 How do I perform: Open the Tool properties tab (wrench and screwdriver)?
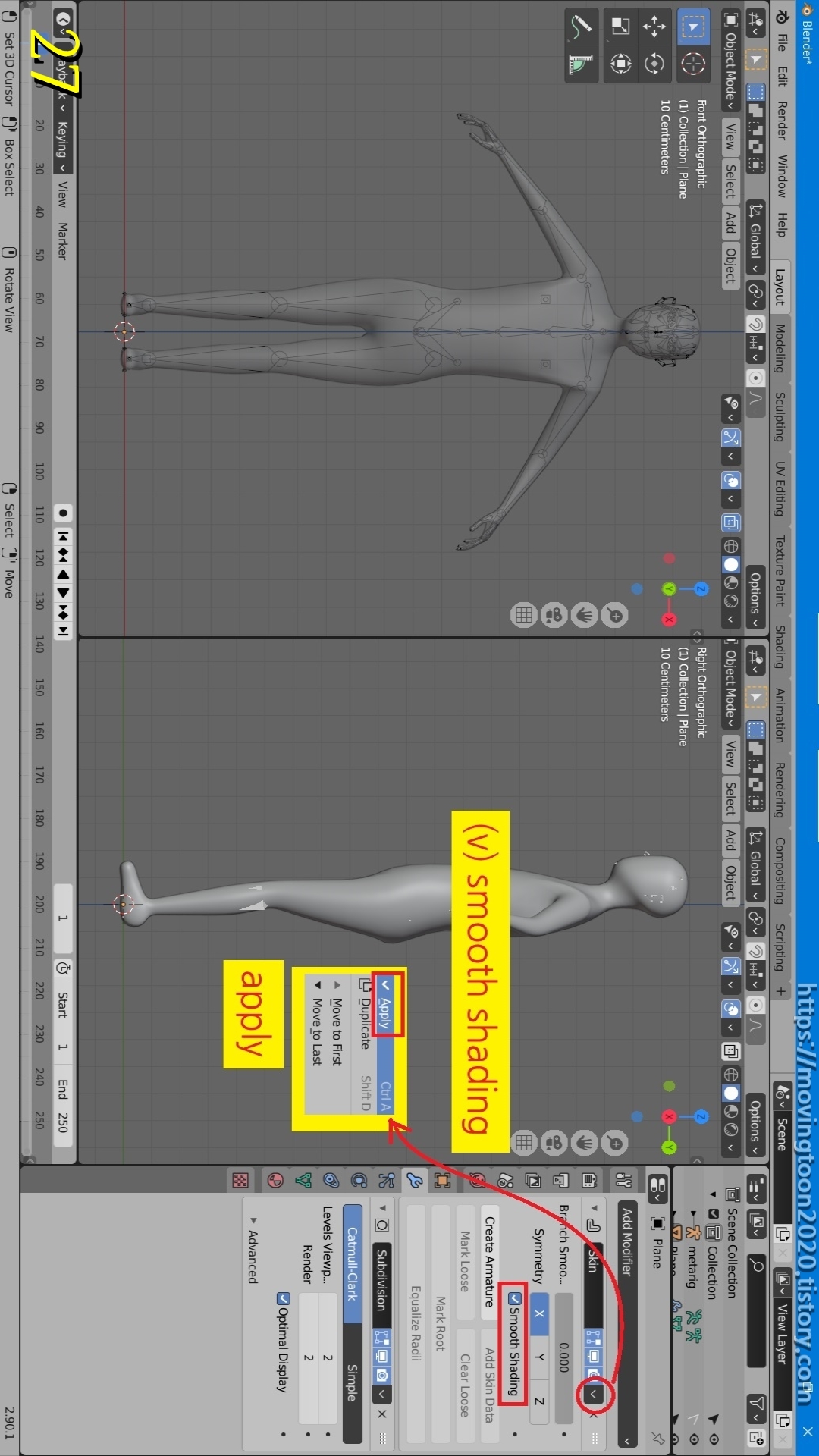[624, 1179]
